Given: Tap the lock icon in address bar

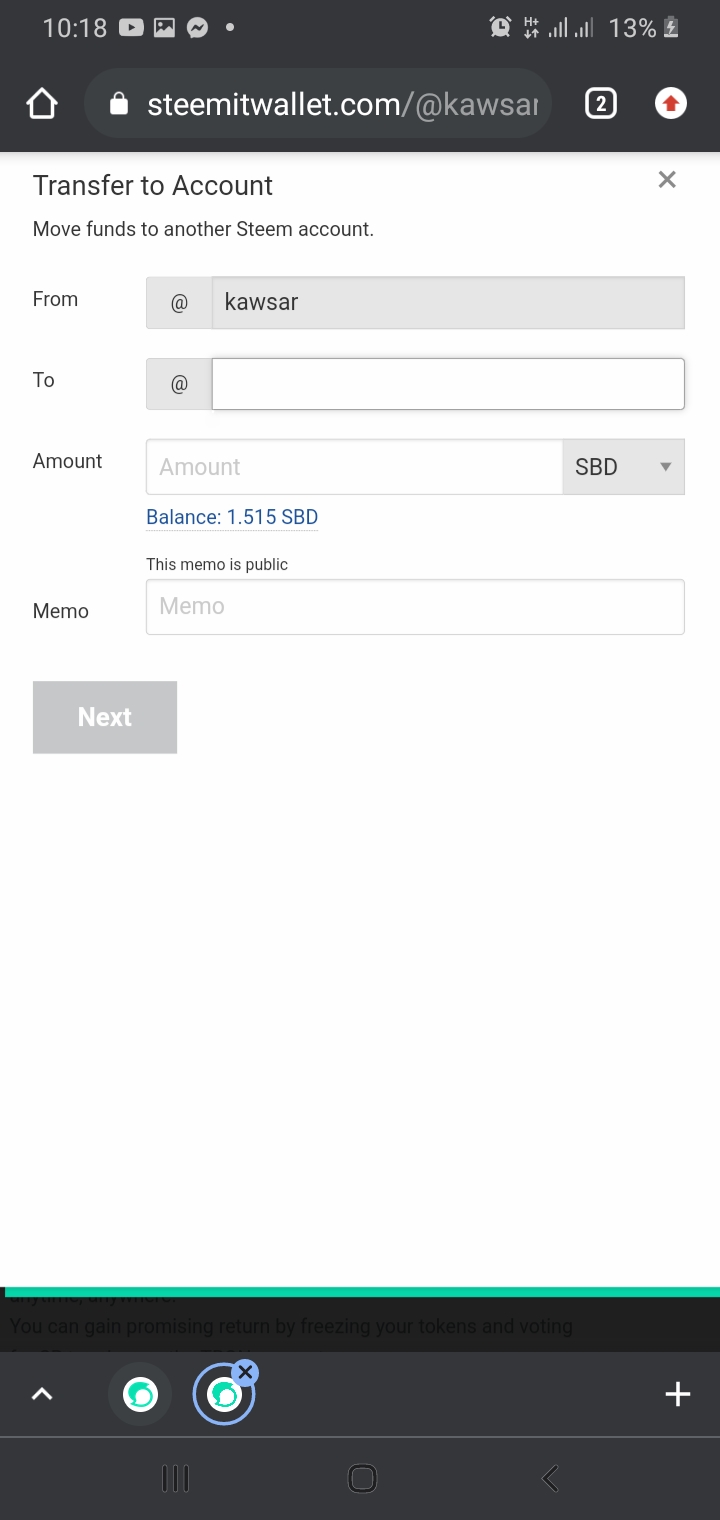Looking at the screenshot, I should coord(119,104).
